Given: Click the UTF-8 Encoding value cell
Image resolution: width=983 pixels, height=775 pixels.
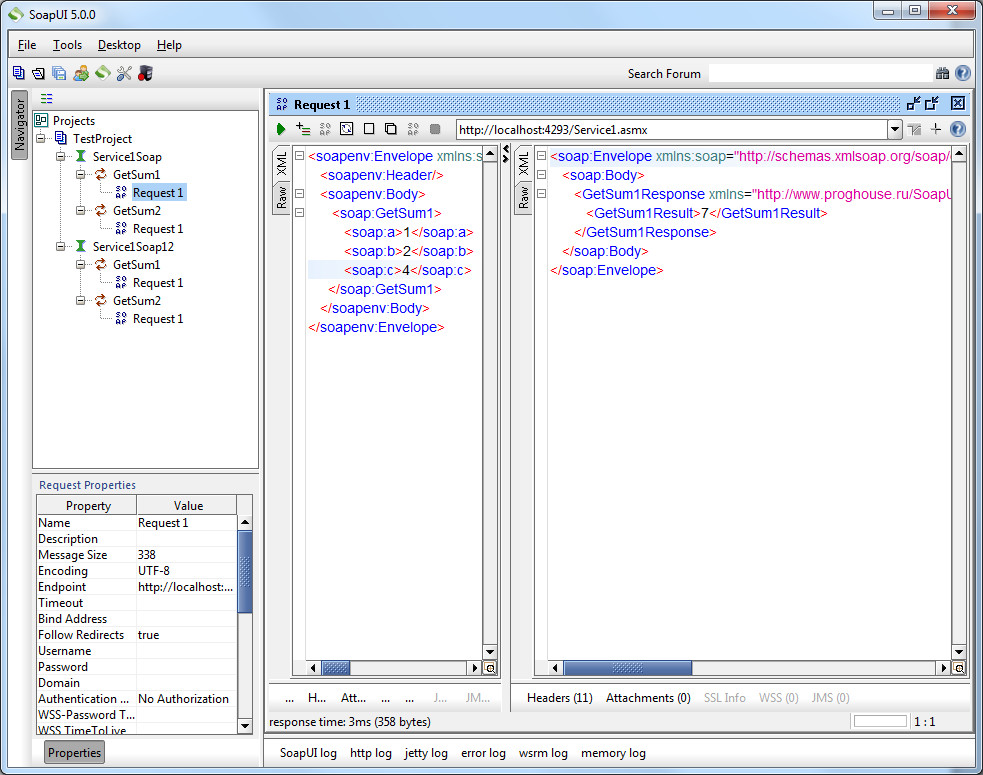Looking at the screenshot, I should click(x=187, y=571).
